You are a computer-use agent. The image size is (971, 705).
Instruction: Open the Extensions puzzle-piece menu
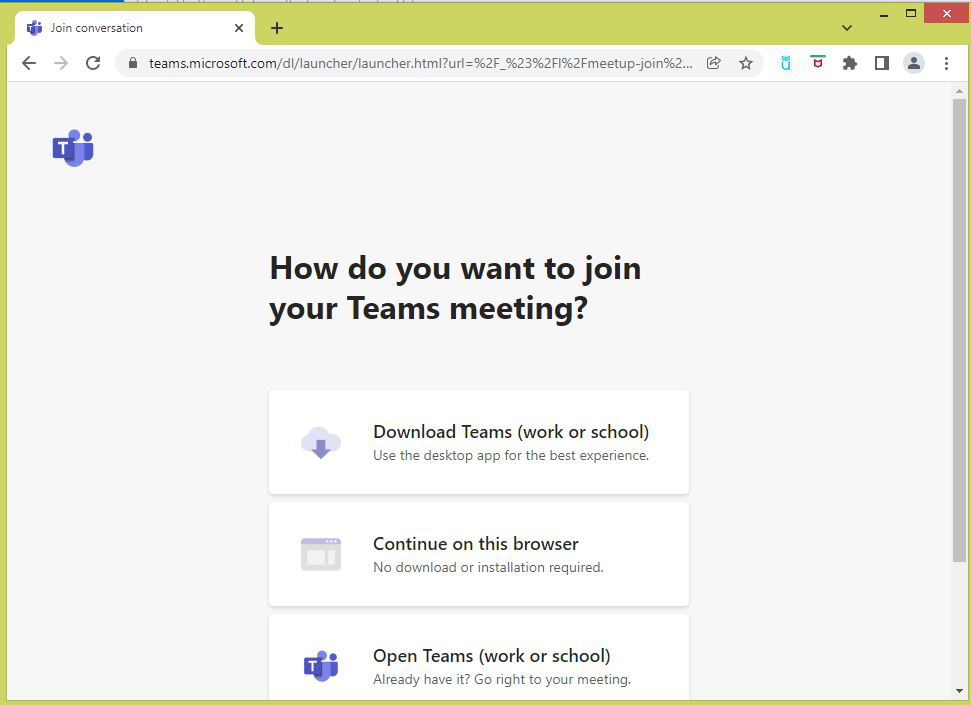(850, 63)
